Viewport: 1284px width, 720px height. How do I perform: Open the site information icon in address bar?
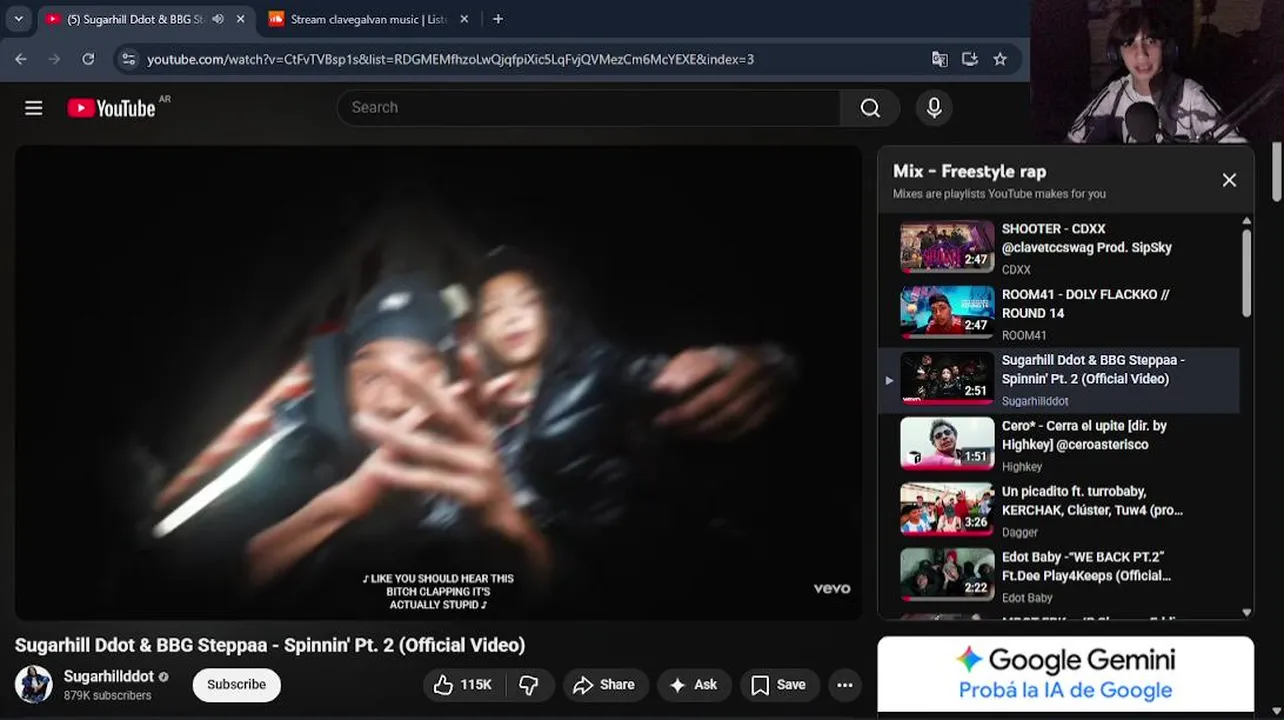pyautogui.click(x=128, y=59)
